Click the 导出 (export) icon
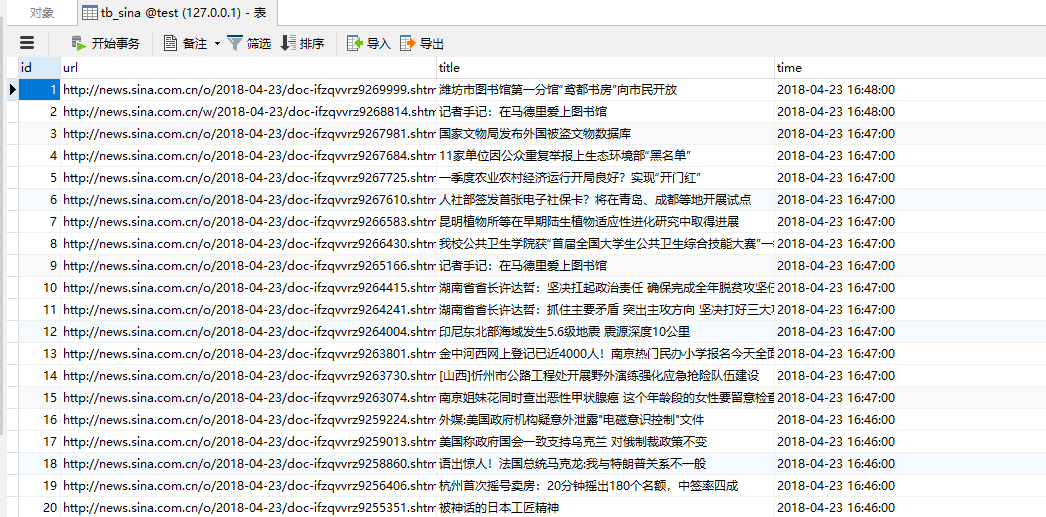Image resolution: width=1046 pixels, height=517 pixels. coord(407,43)
